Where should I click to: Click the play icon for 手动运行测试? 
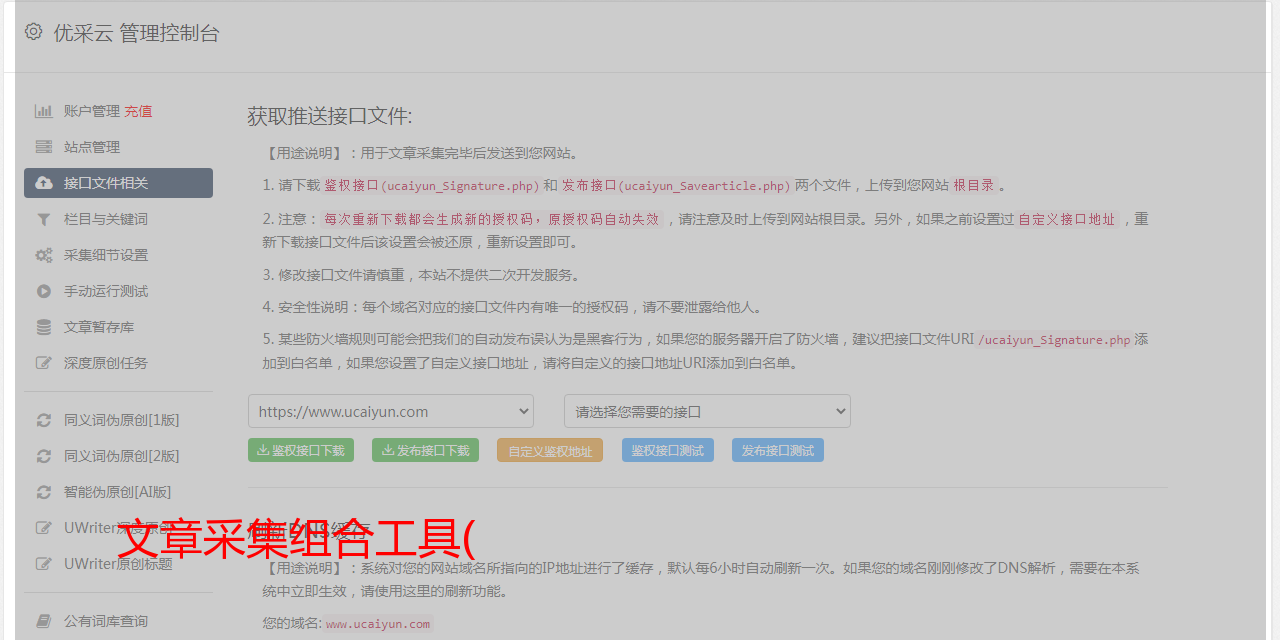44,291
